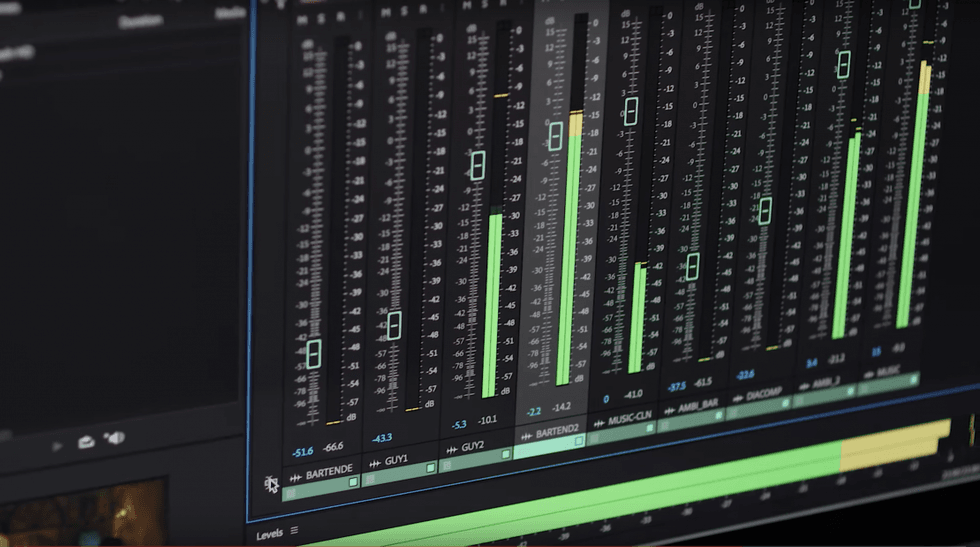Click the BARTENDE volume fader handle
980x547 pixels.
(x=314, y=354)
